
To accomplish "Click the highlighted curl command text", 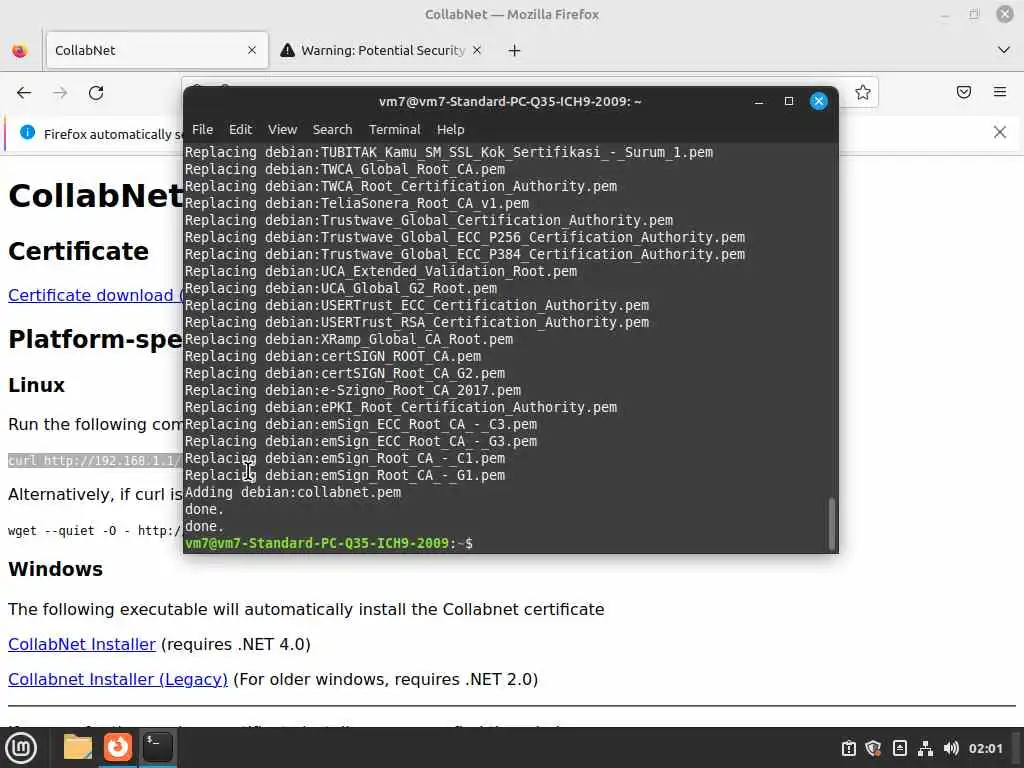I will point(95,460).
